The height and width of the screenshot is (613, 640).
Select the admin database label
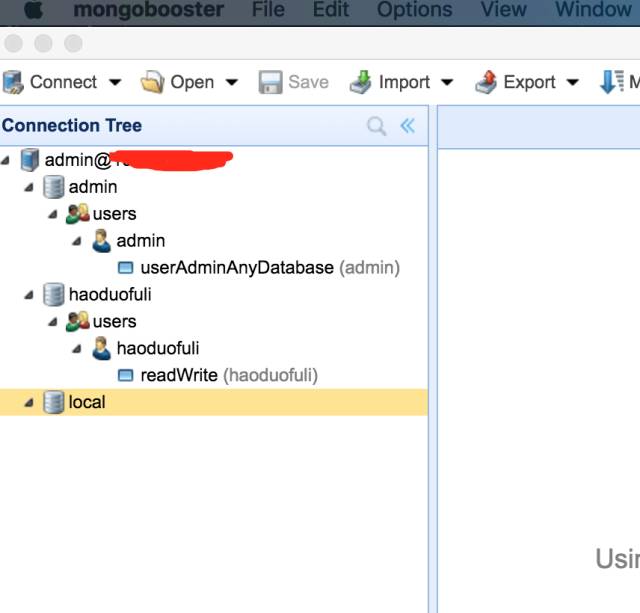click(93, 187)
